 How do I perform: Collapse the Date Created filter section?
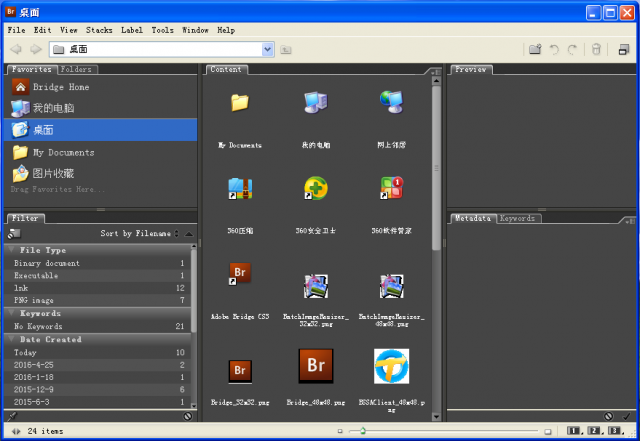click(11, 339)
